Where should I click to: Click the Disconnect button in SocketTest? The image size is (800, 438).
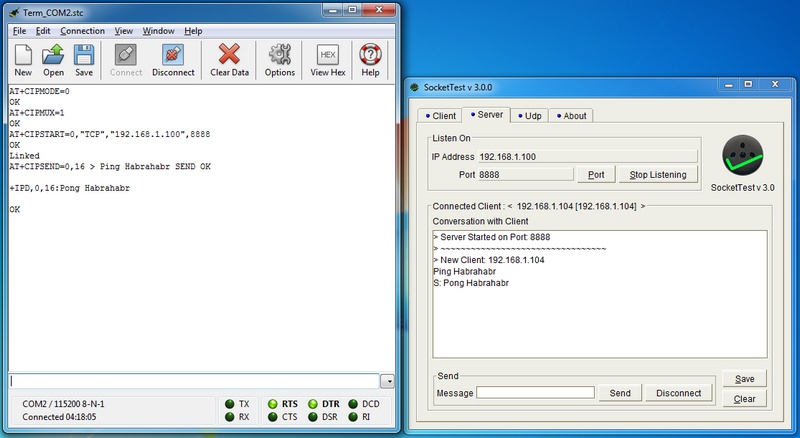(678, 393)
